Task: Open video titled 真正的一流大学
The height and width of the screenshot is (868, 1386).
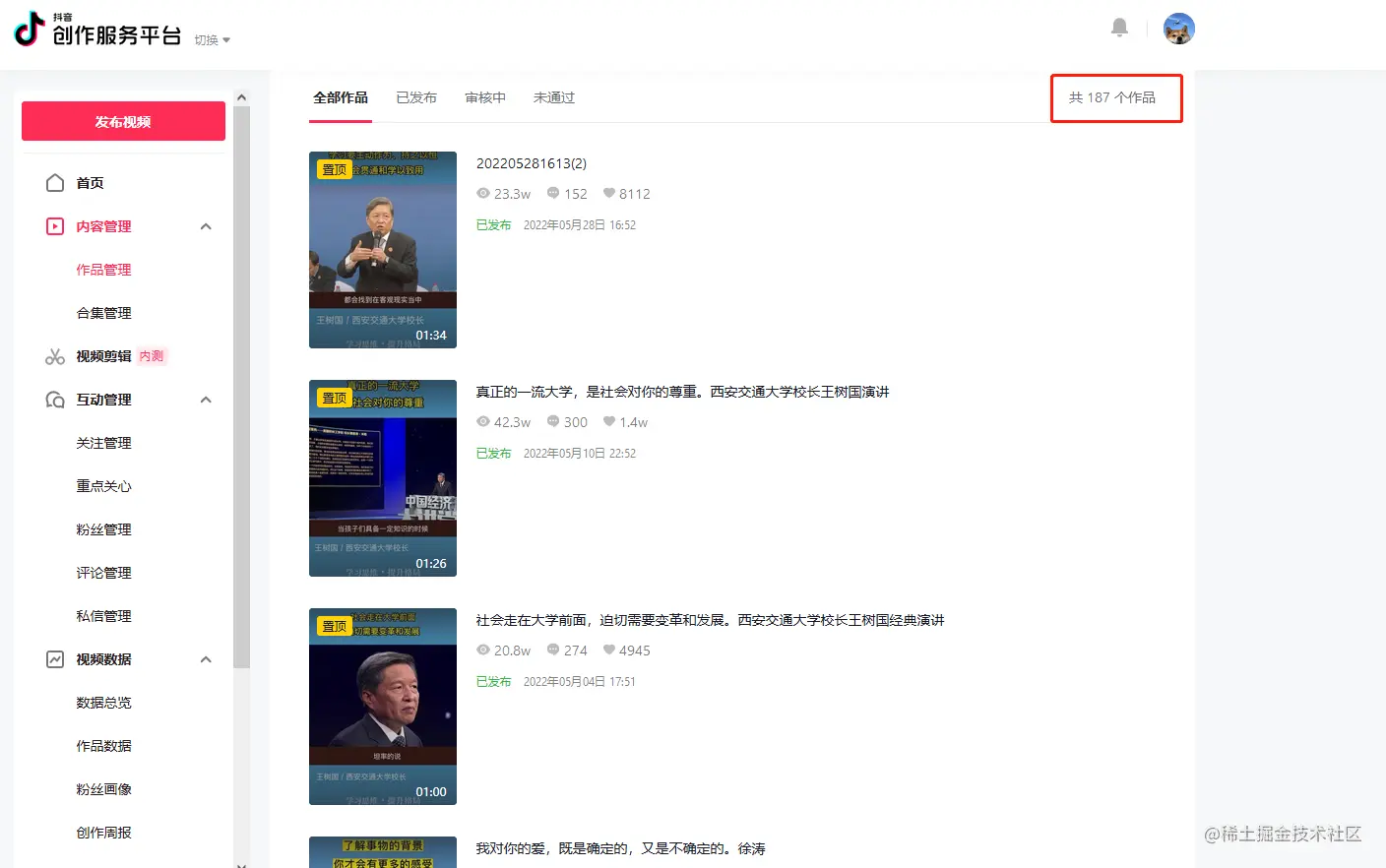Action: click(682, 392)
